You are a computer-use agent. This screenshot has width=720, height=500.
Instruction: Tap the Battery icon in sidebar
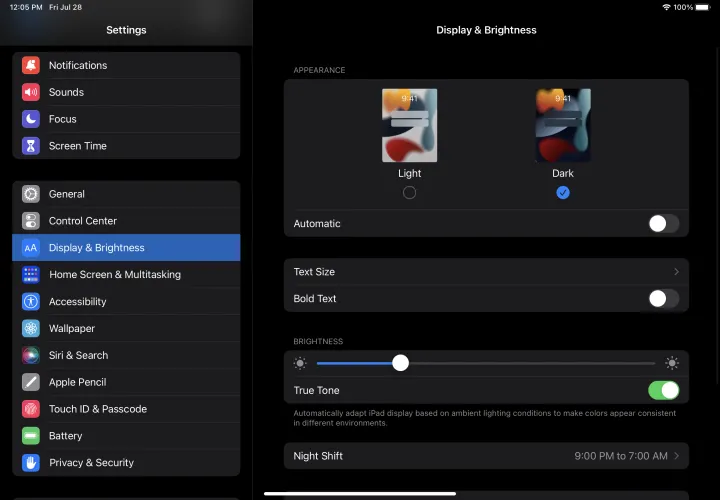click(x=31, y=436)
